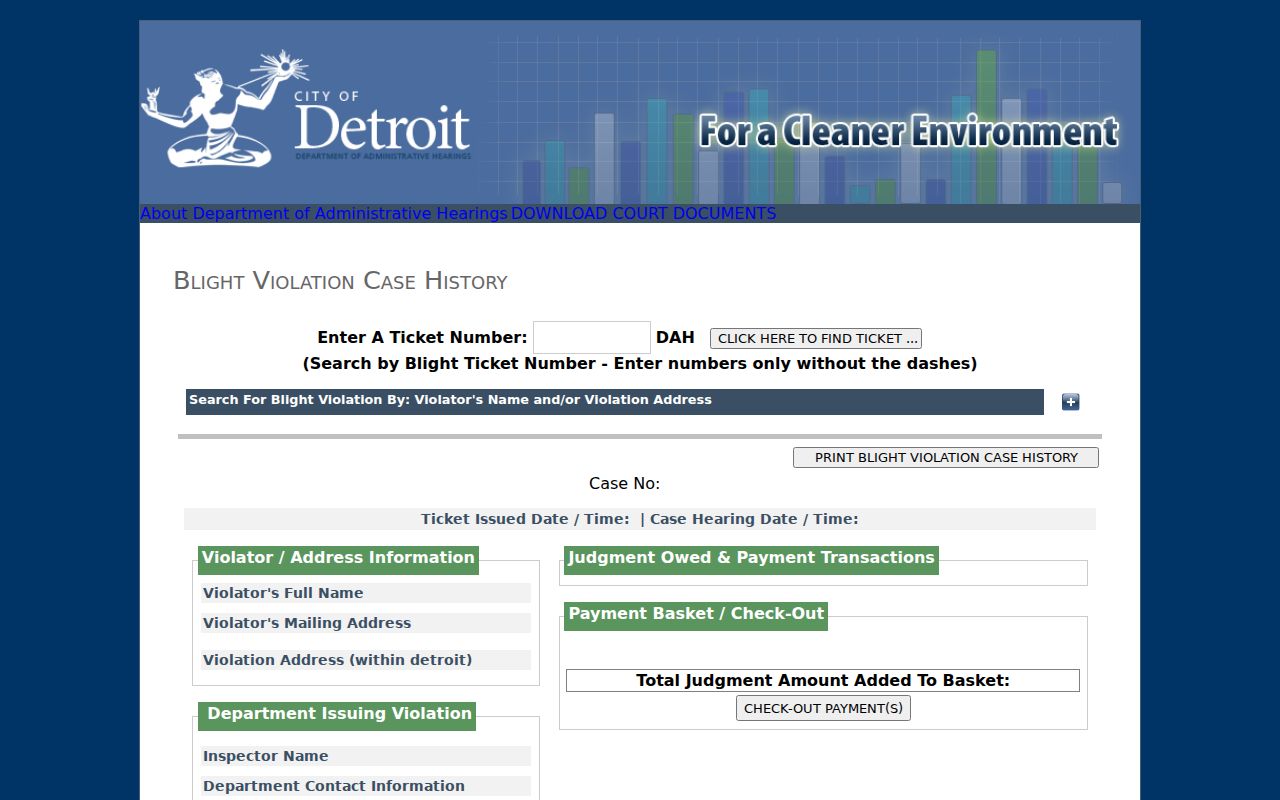Viewport: 1280px width, 800px height.
Task: Click the CHECK-OUT PAYMENT(S) button
Action: [823, 708]
